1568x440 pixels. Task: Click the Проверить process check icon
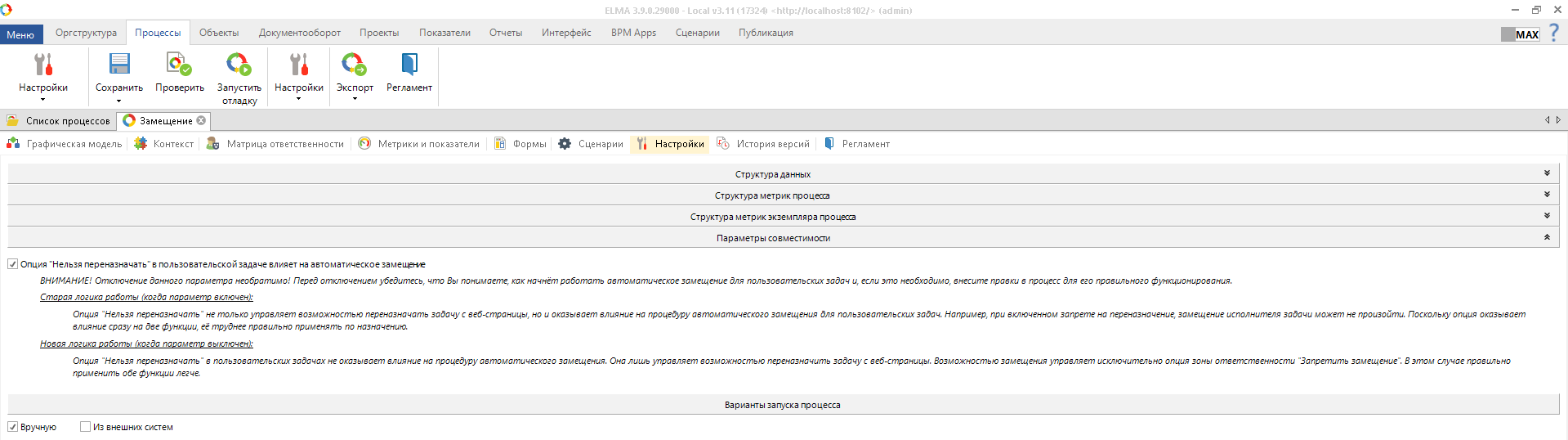pos(179,65)
